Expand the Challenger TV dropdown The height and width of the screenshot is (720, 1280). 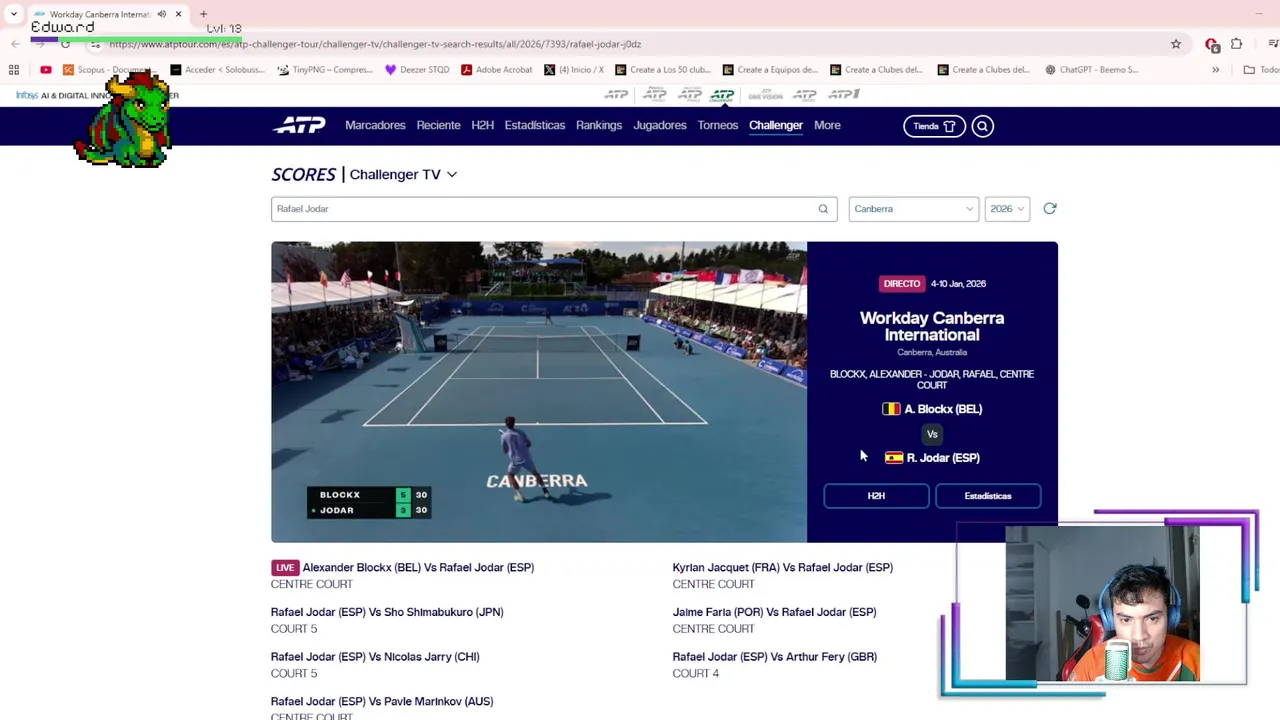(403, 174)
